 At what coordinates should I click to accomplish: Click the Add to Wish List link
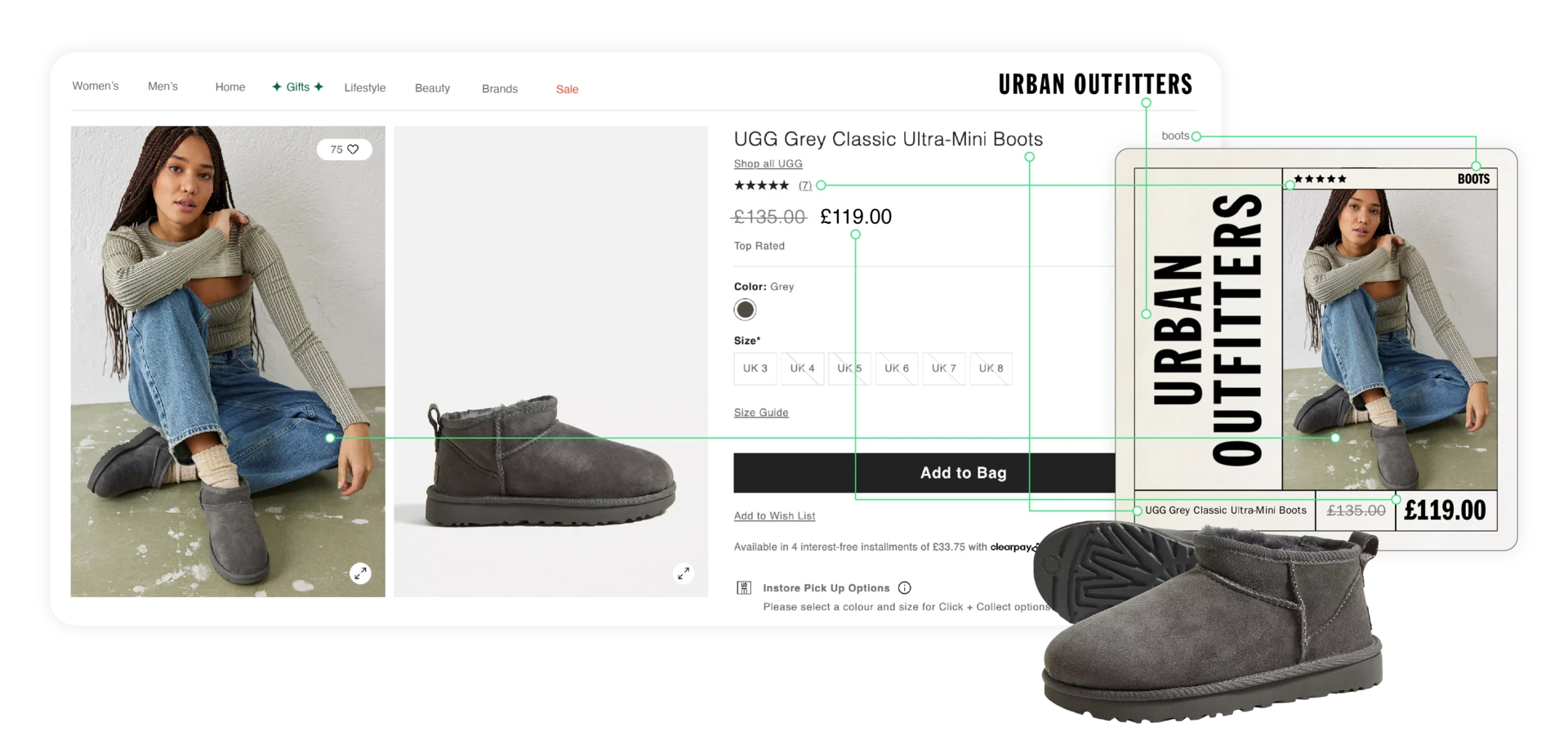pos(774,516)
